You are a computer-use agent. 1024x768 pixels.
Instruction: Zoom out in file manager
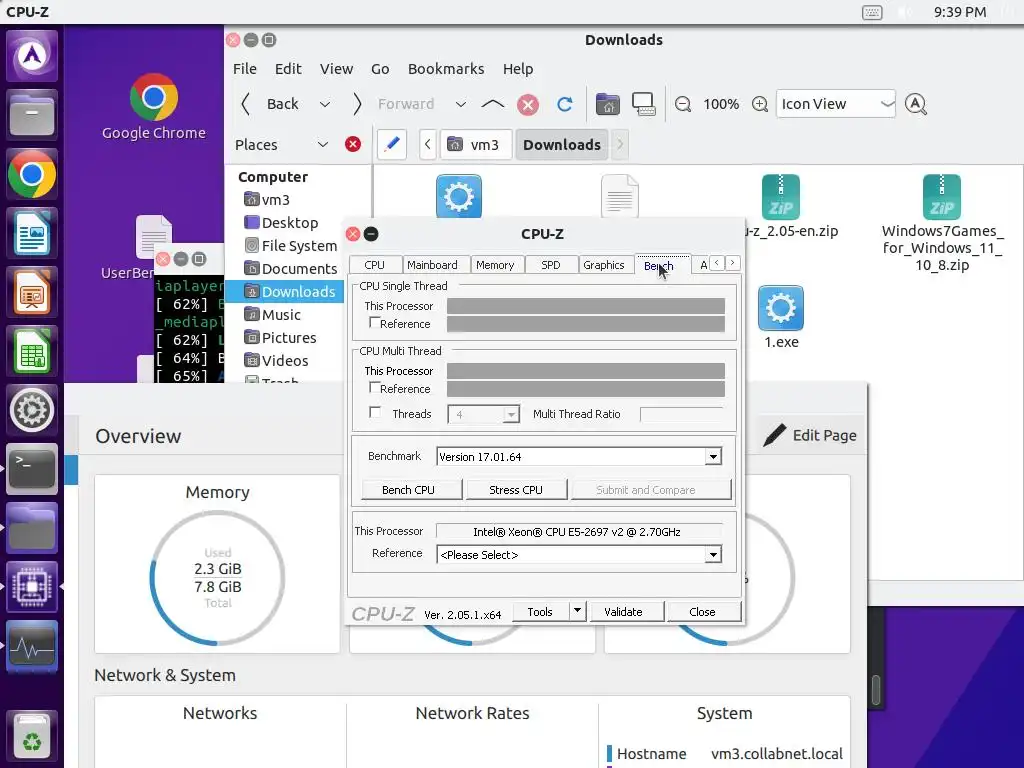[682, 104]
